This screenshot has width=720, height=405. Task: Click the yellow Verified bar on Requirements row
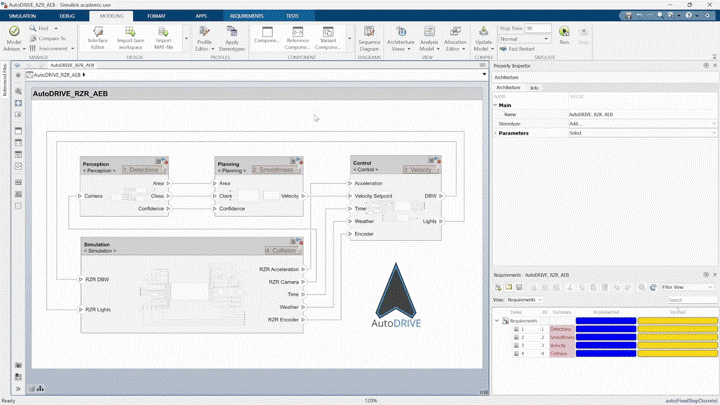pos(677,321)
